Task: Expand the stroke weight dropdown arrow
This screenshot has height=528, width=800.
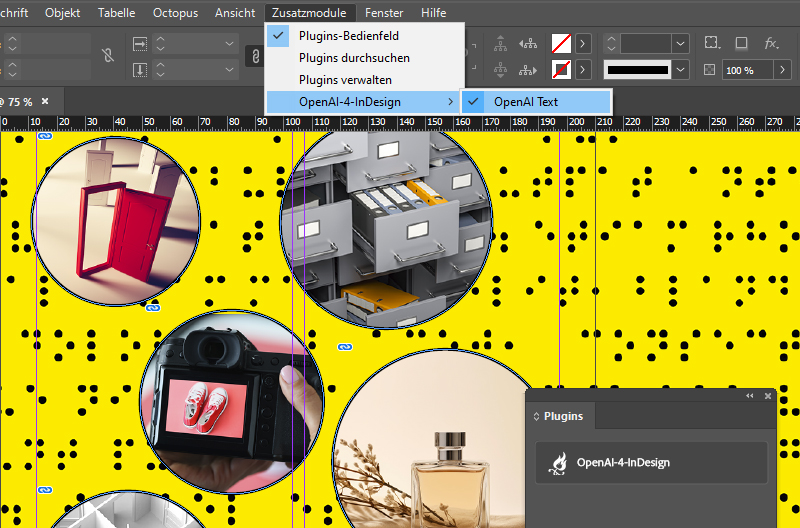Action: click(x=681, y=44)
